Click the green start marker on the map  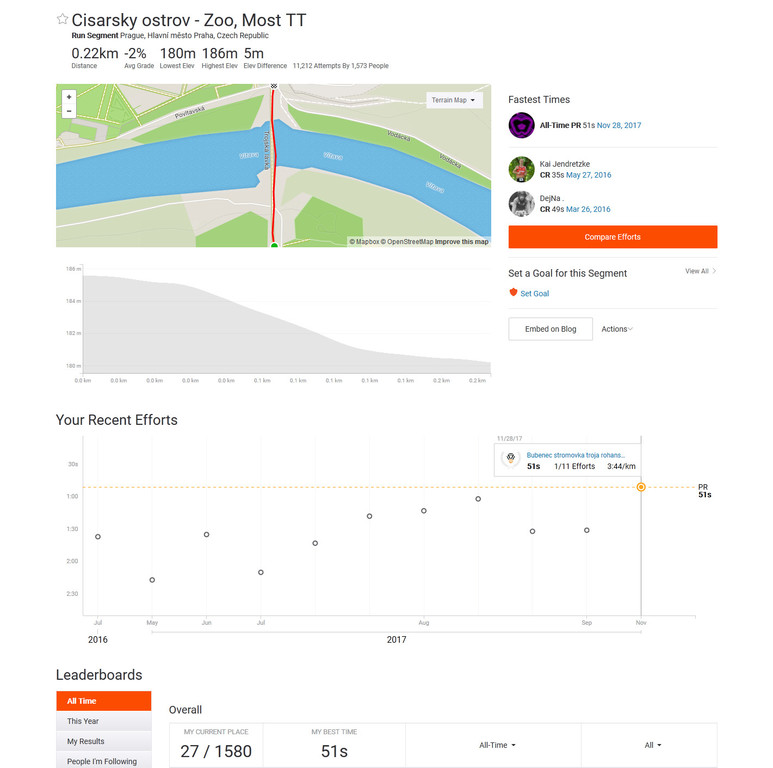tap(274, 244)
